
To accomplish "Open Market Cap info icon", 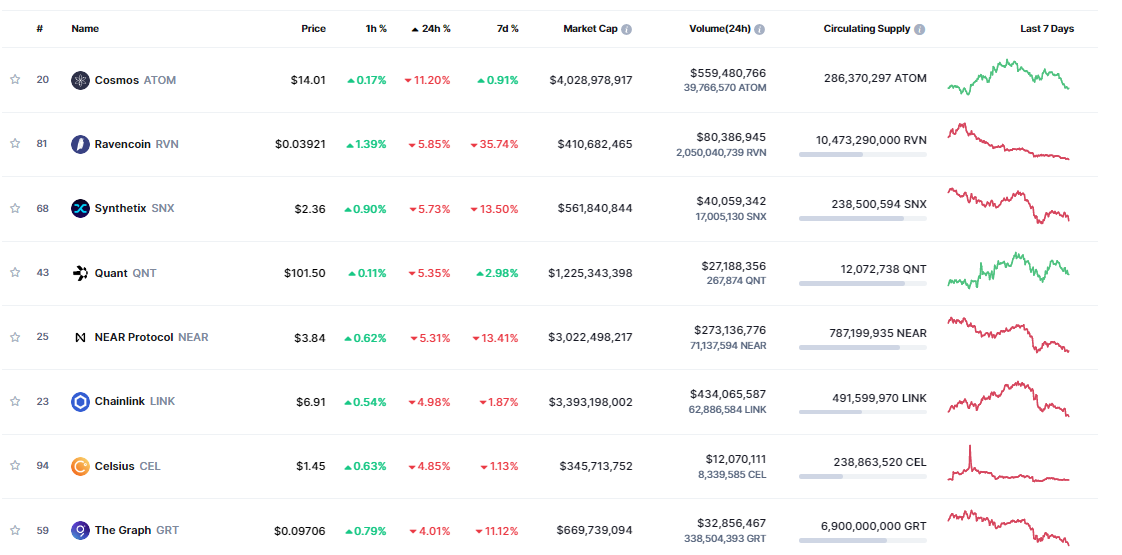I will (x=626, y=29).
